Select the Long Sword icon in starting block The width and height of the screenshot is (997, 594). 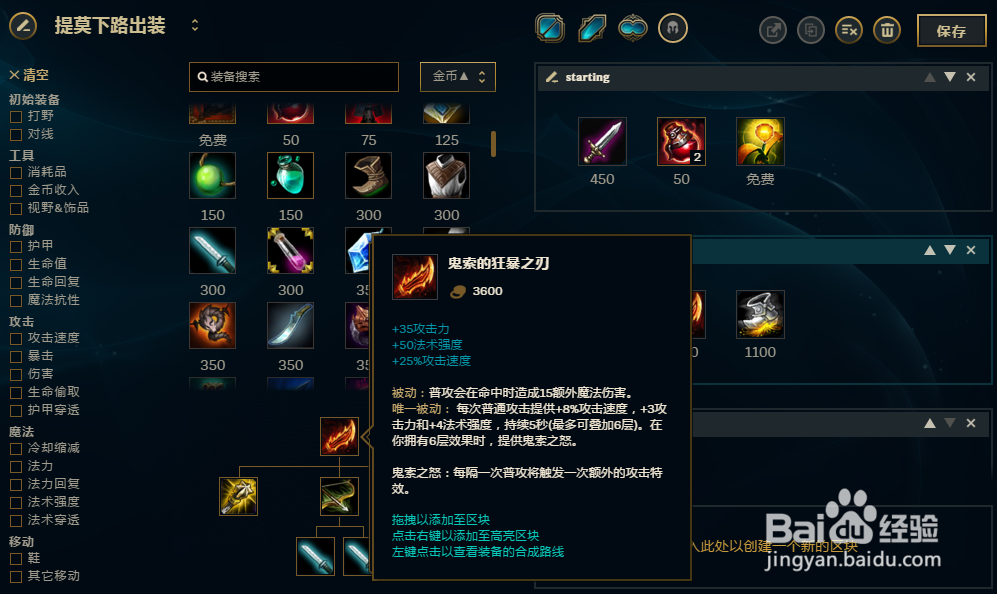[x=602, y=141]
